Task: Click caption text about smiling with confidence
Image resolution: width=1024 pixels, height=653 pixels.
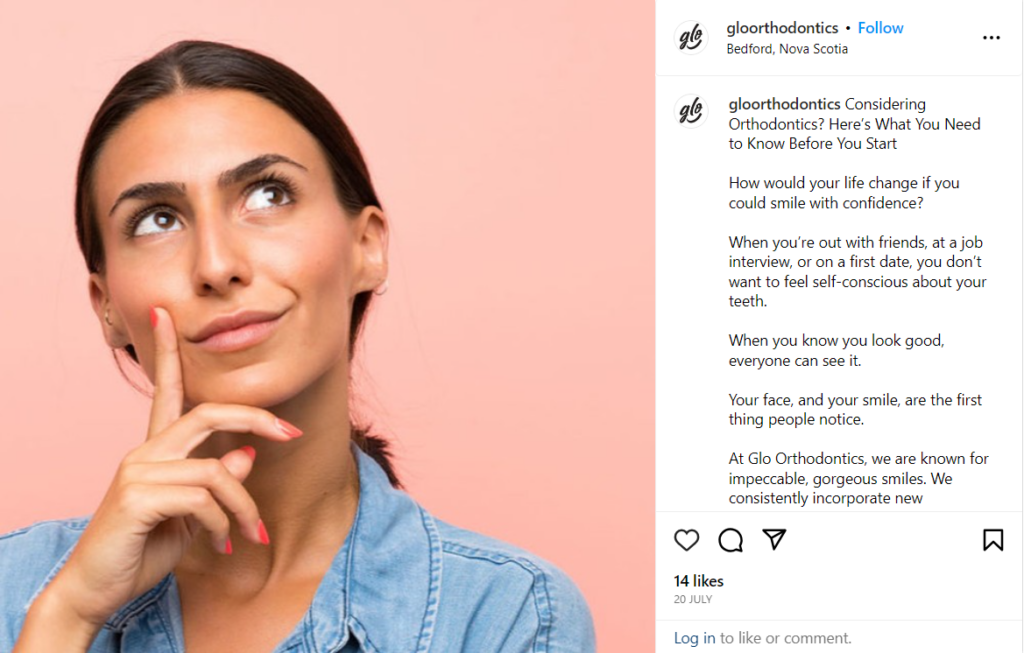Action: tap(844, 193)
